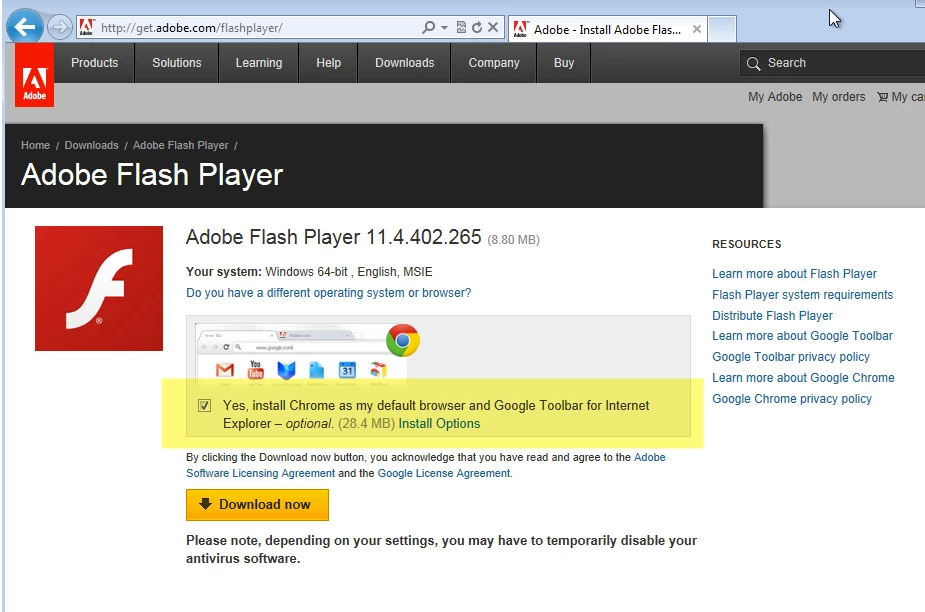Image resolution: width=925 pixels, height=612 pixels.
Task: Close the Adobe - Install Adobe Flash tab
Action: pyautogui.click(x=697, y=29)
